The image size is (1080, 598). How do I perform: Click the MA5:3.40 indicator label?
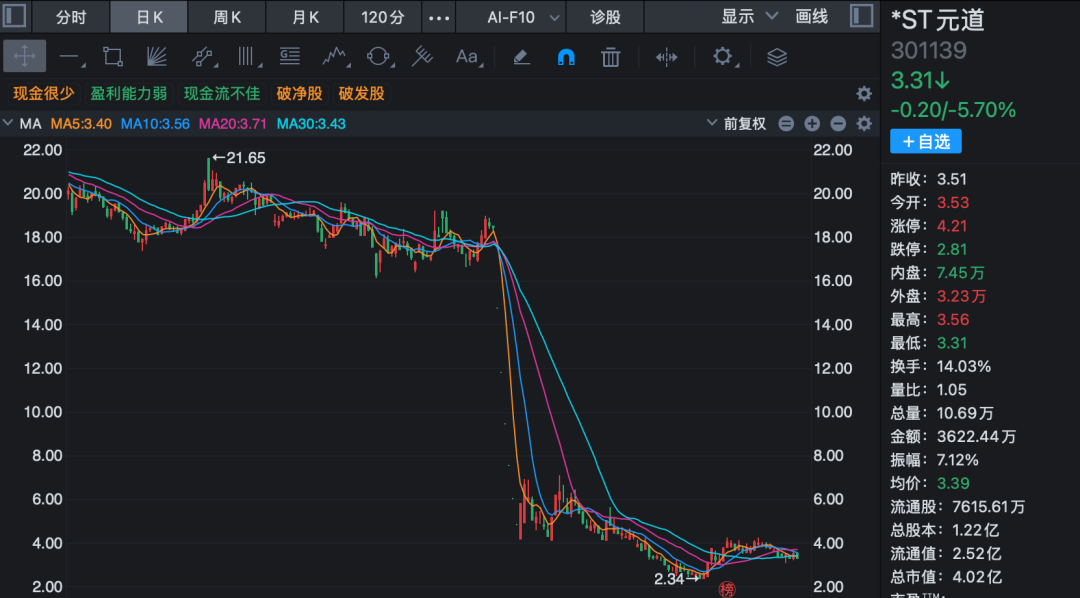click(81, 124)
